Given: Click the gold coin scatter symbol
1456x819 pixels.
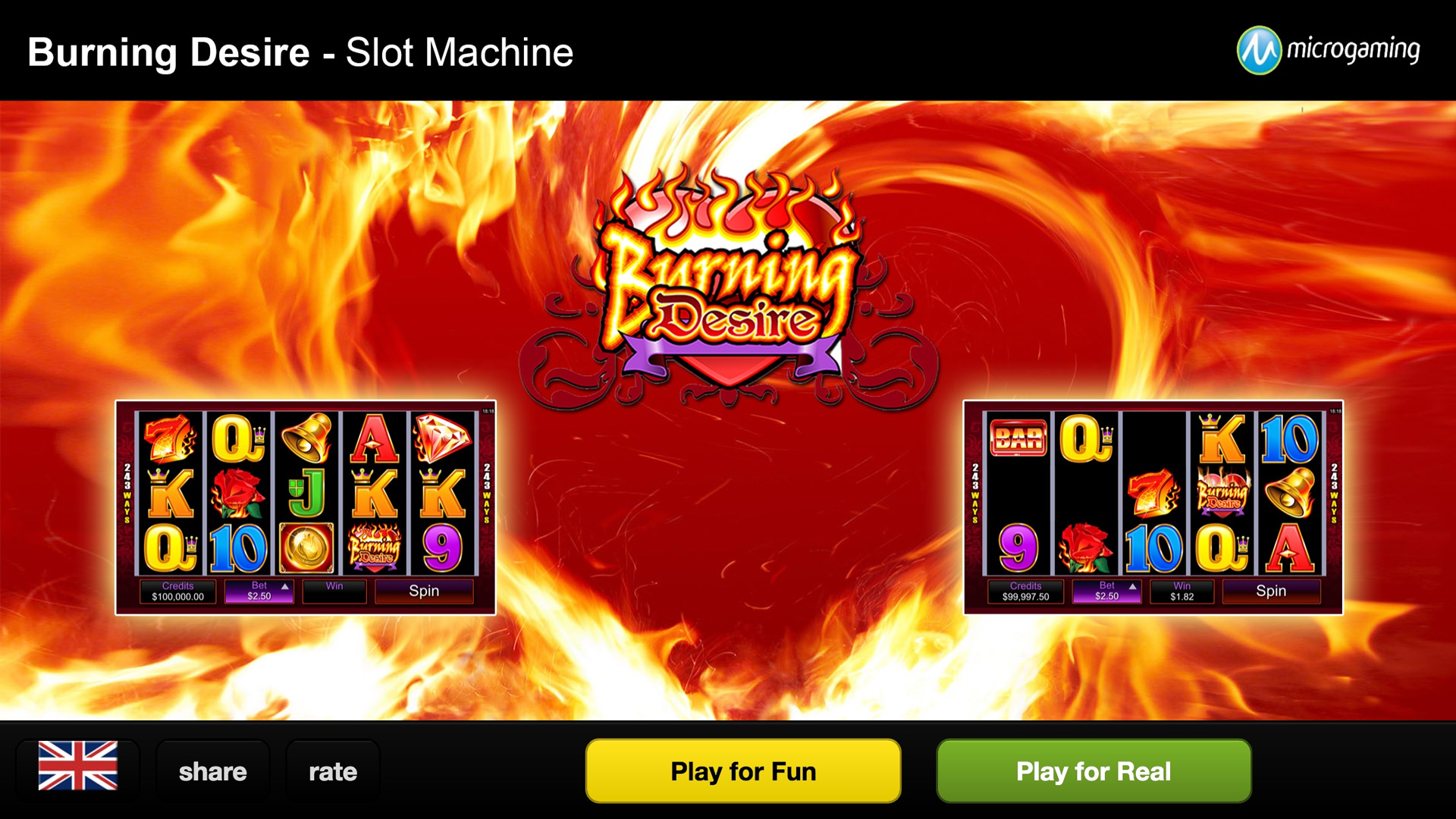Looking at the screenshot, I should point(306,547).
